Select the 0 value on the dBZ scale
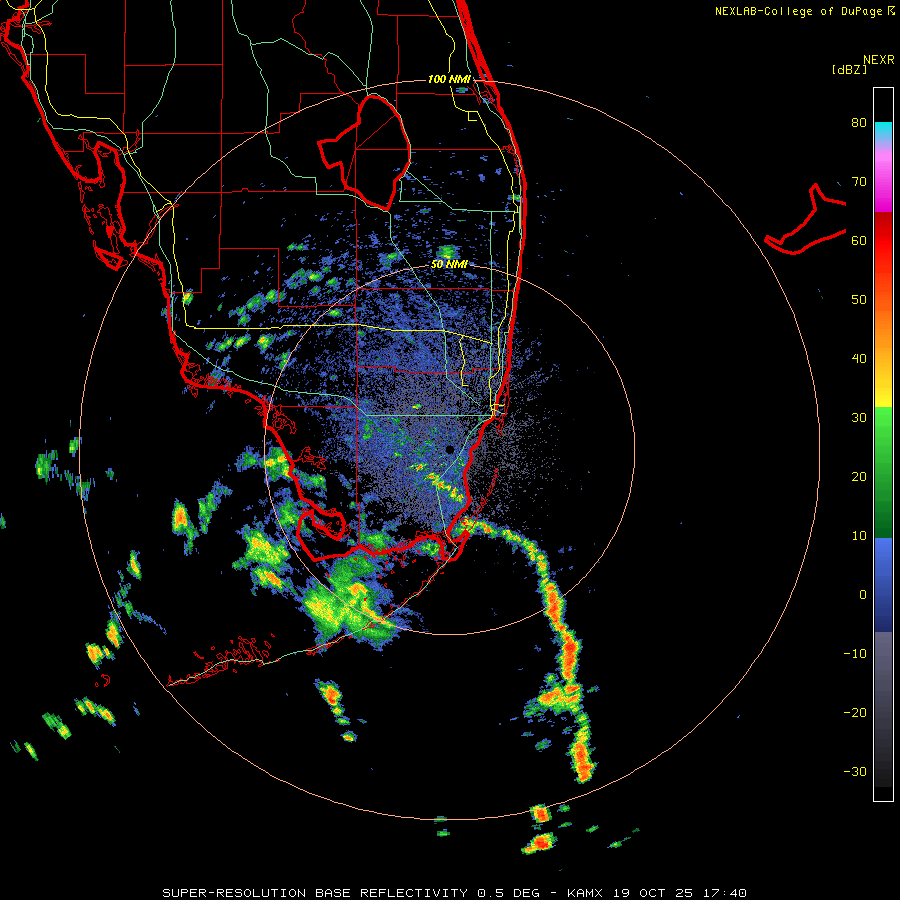900x900 pixels. pyautogui.click(x=863, y=595)
